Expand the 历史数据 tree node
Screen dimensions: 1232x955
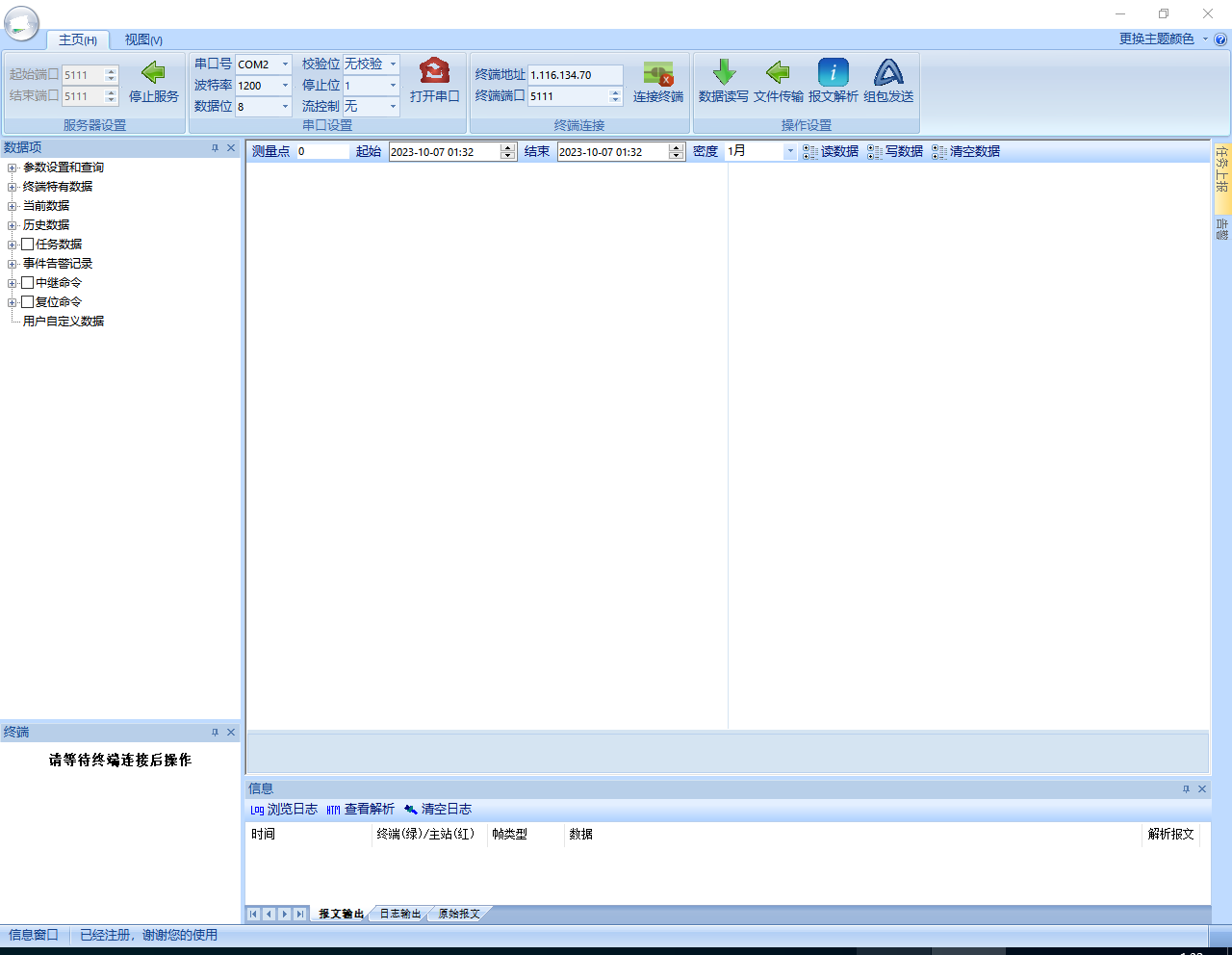[x=12, y=225]
